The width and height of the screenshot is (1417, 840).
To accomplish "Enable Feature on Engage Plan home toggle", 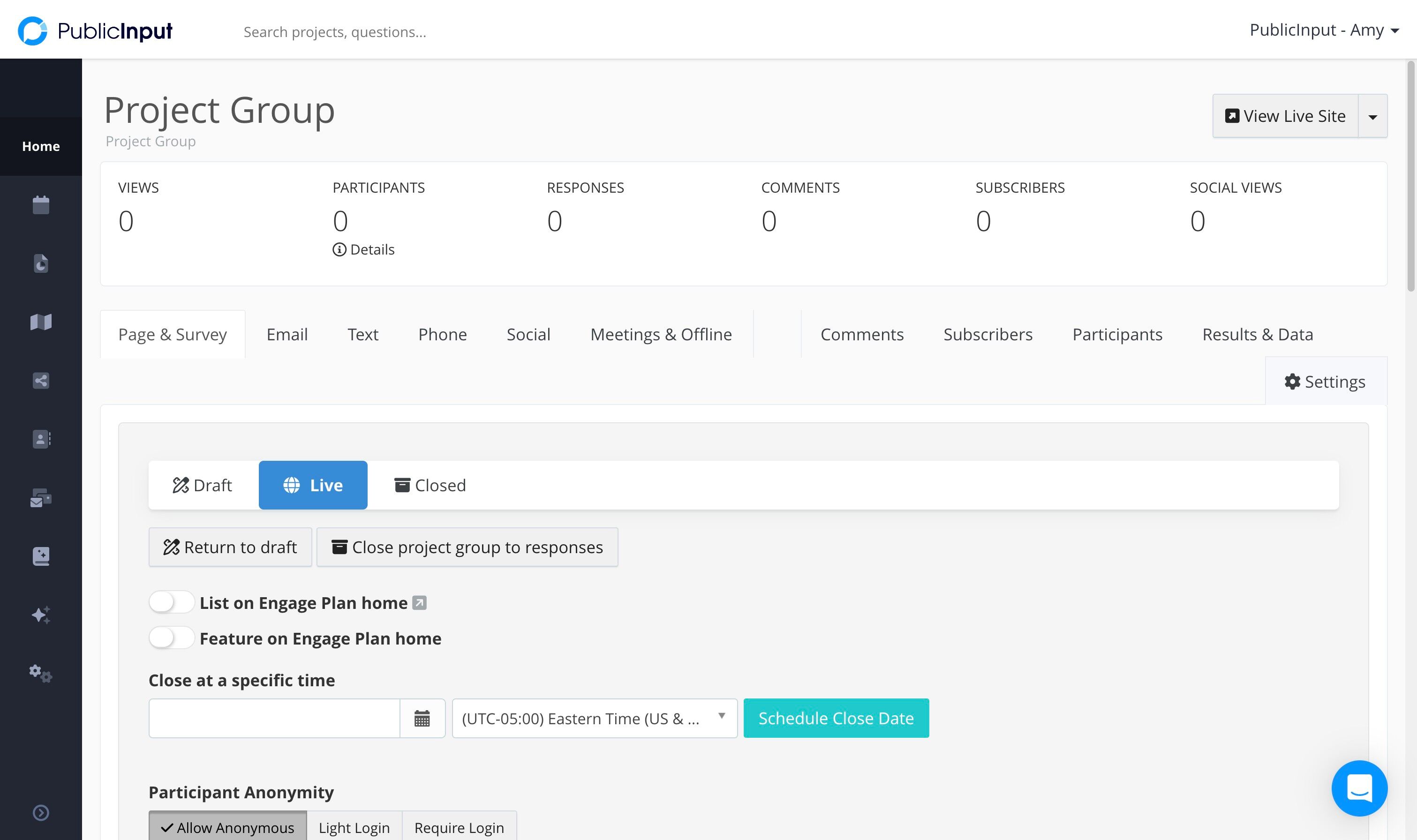I will click(172, 638).
